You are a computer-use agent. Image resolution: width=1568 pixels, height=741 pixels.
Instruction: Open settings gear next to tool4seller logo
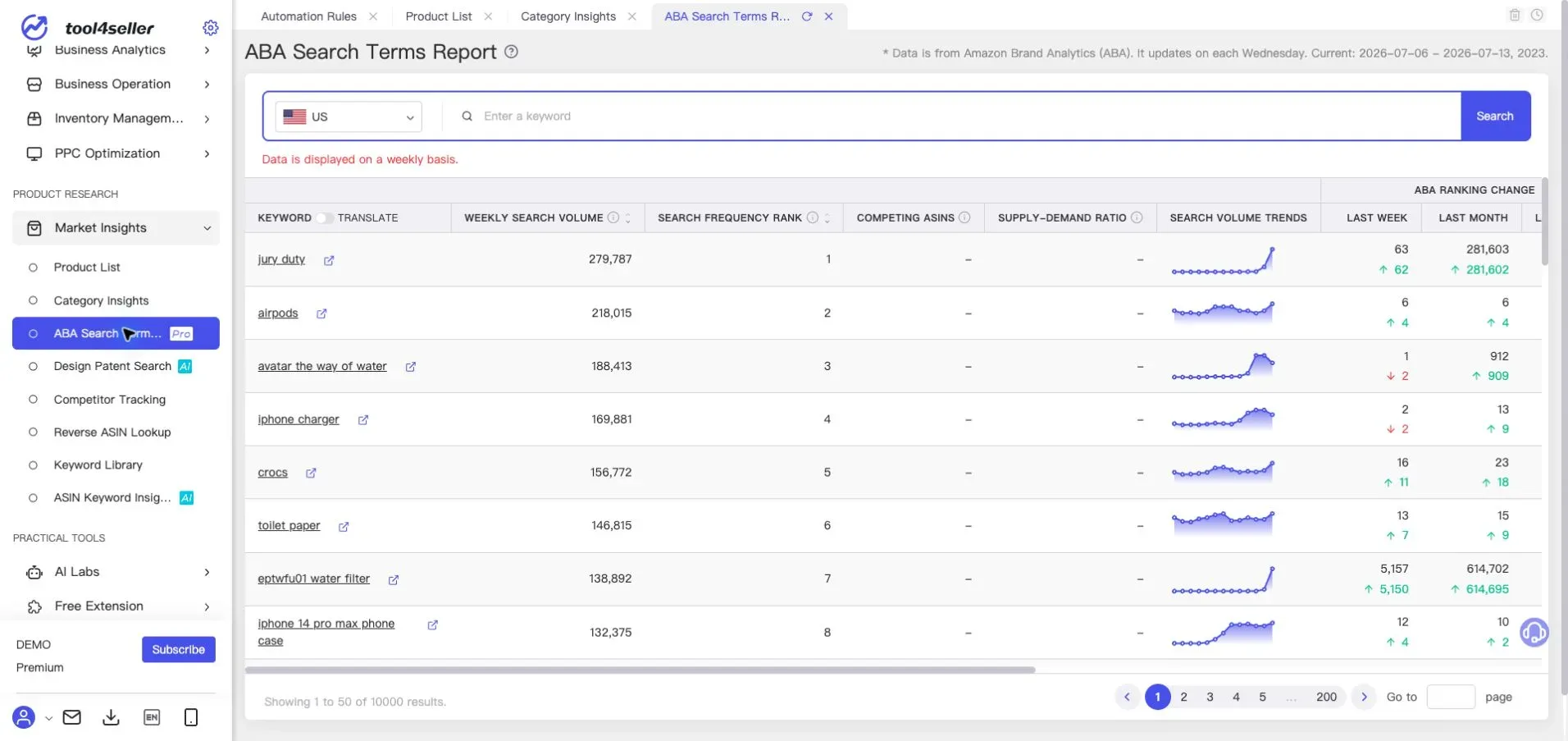click(x=211, y=28)
